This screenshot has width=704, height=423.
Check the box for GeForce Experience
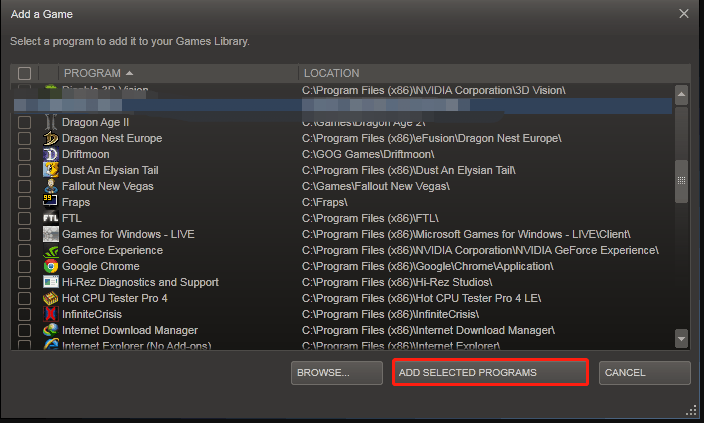tap(24, 250)
